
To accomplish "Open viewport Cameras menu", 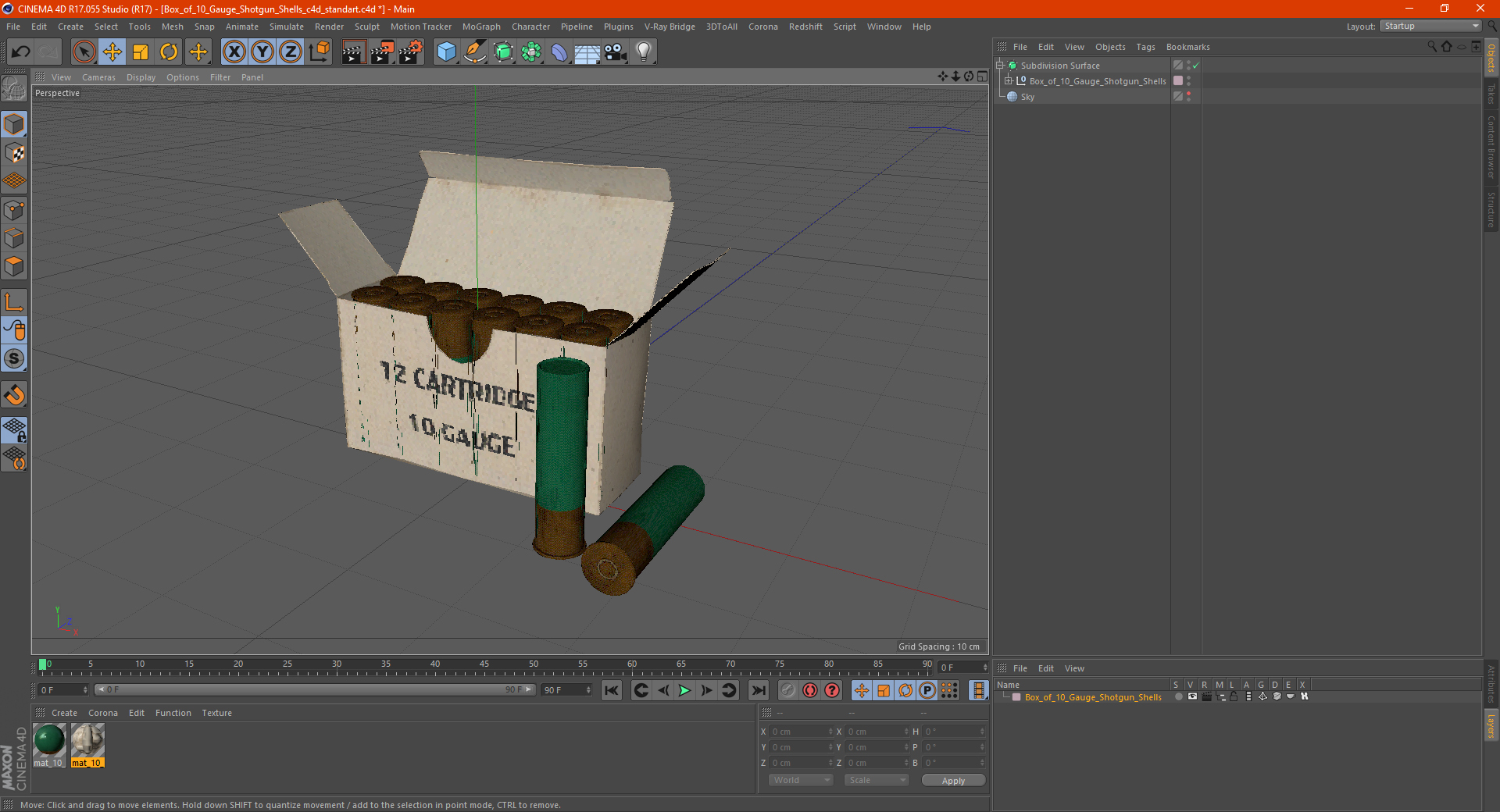I will (x=98, y=77).
